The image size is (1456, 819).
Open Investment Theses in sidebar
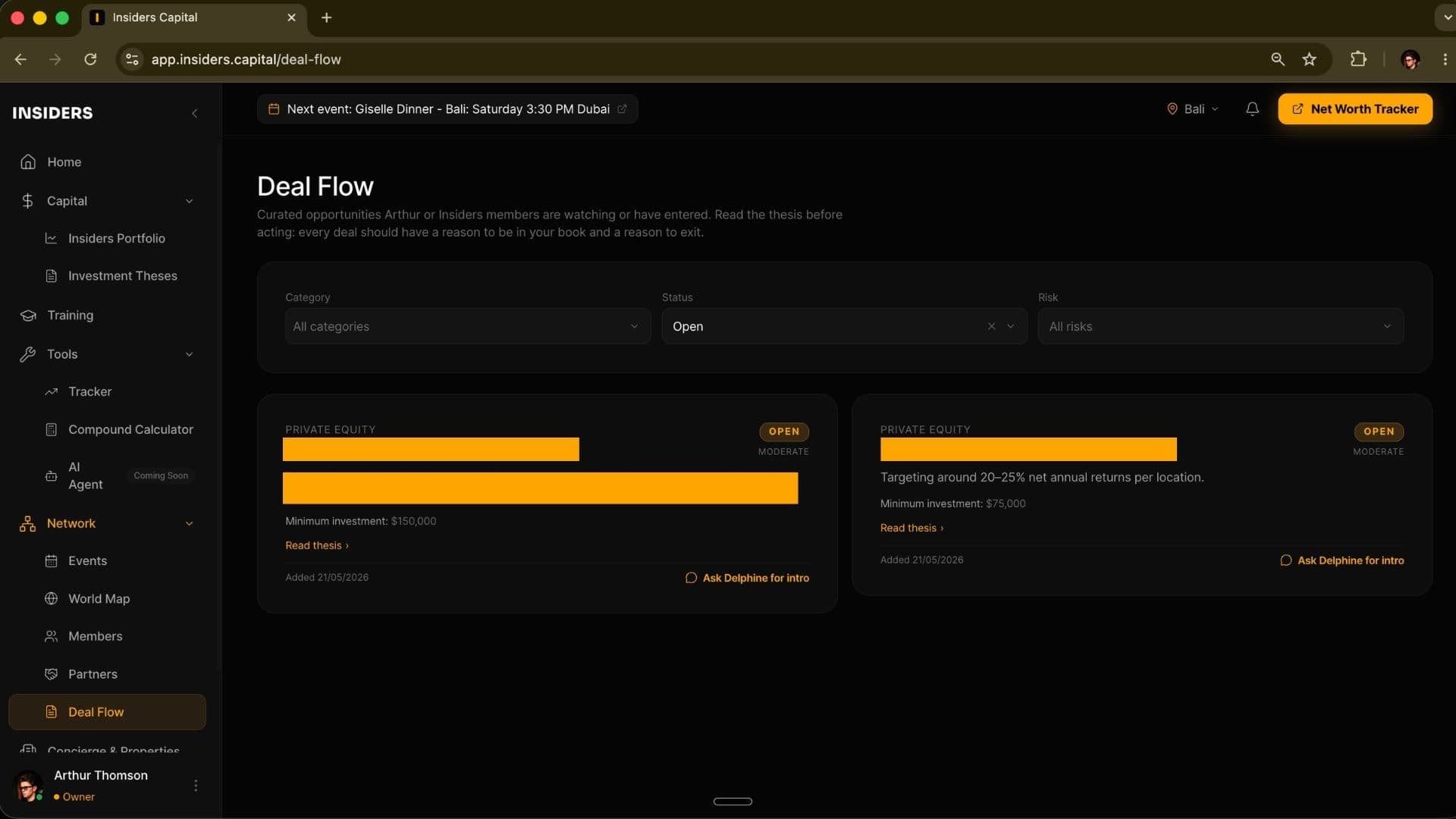[122, 276]
